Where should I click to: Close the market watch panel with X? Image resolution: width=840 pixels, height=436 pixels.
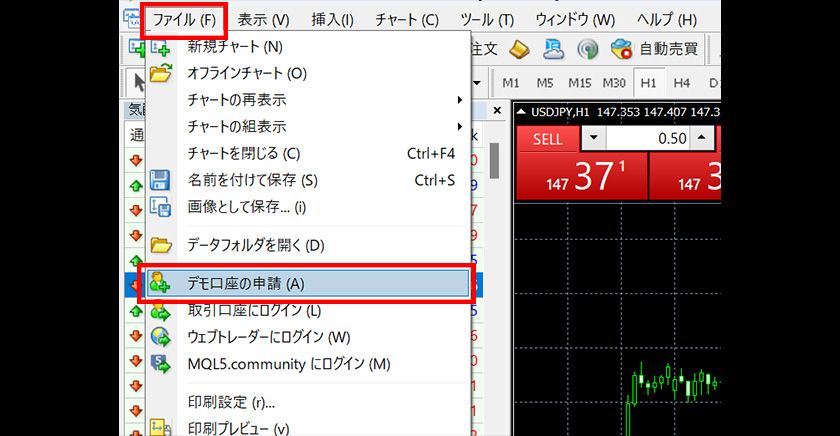tap(497, 110)
